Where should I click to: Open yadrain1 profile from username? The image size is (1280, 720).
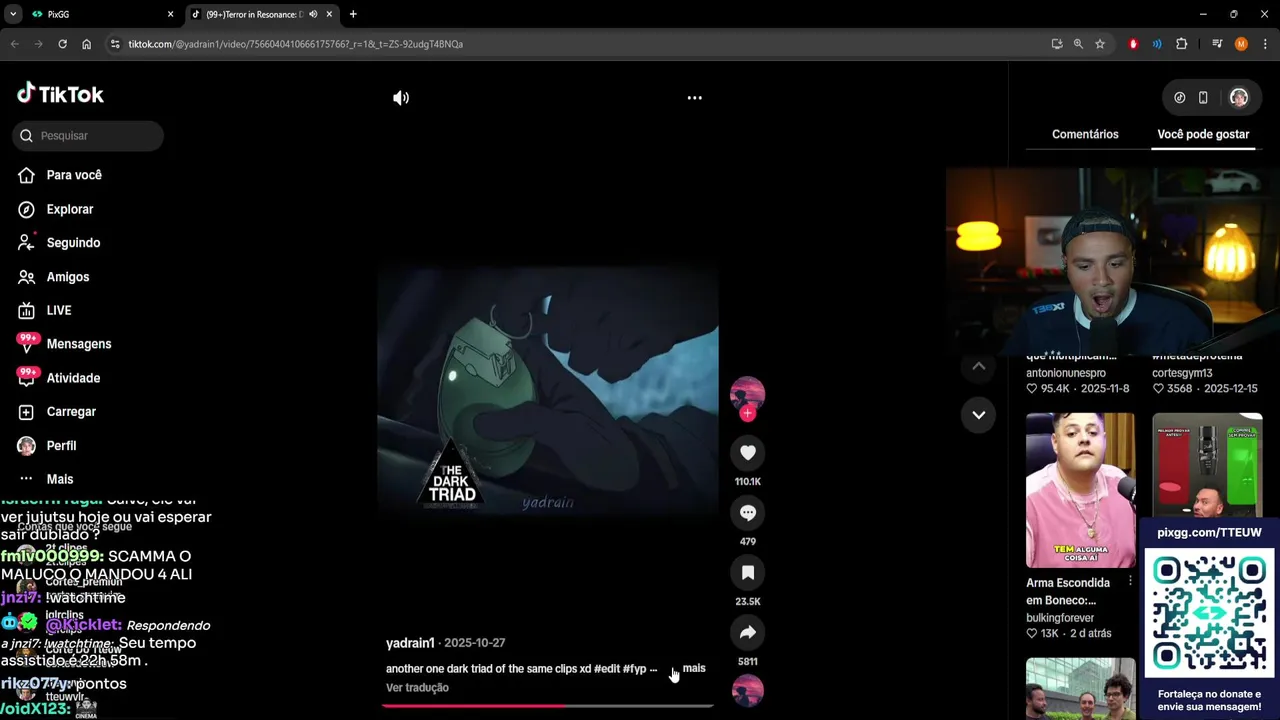click(x=410, y=643)
